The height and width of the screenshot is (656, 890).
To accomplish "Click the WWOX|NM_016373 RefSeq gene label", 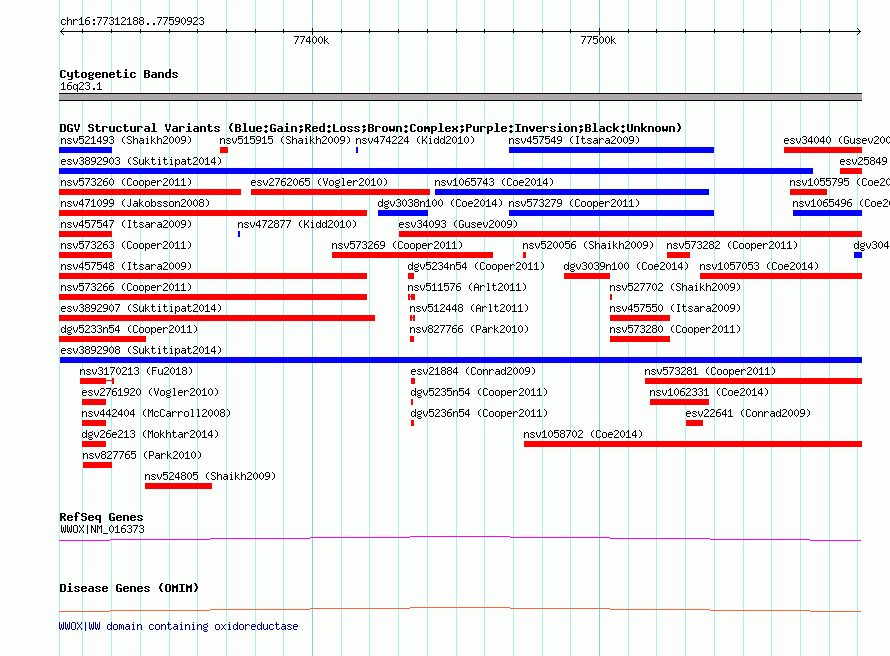I will tap(102, 529).
